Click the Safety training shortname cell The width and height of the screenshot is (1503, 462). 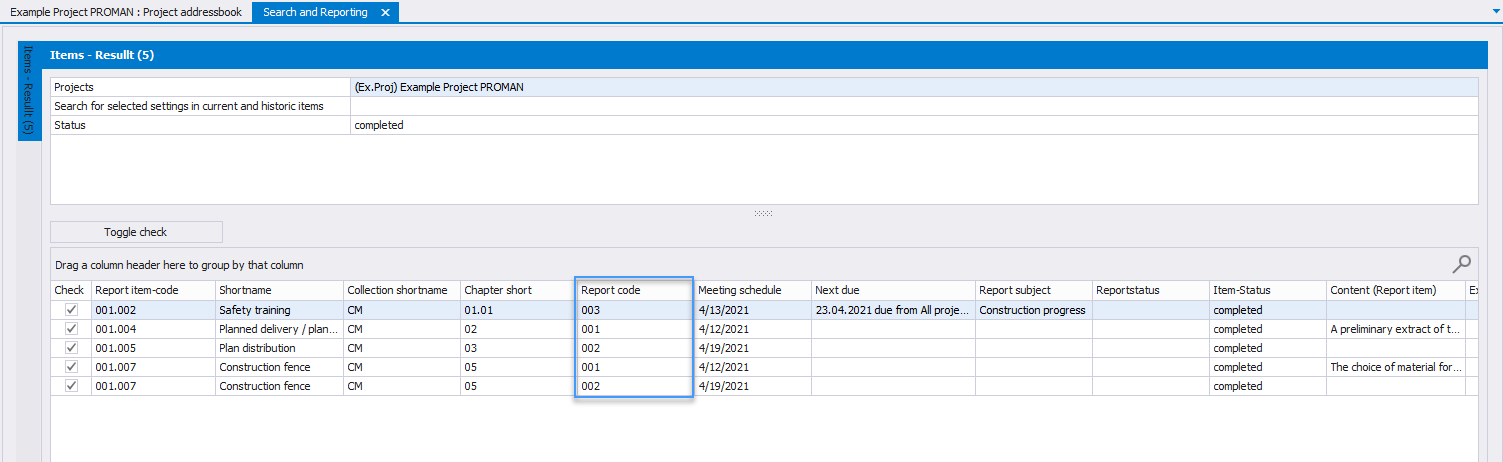coord(279,310)
